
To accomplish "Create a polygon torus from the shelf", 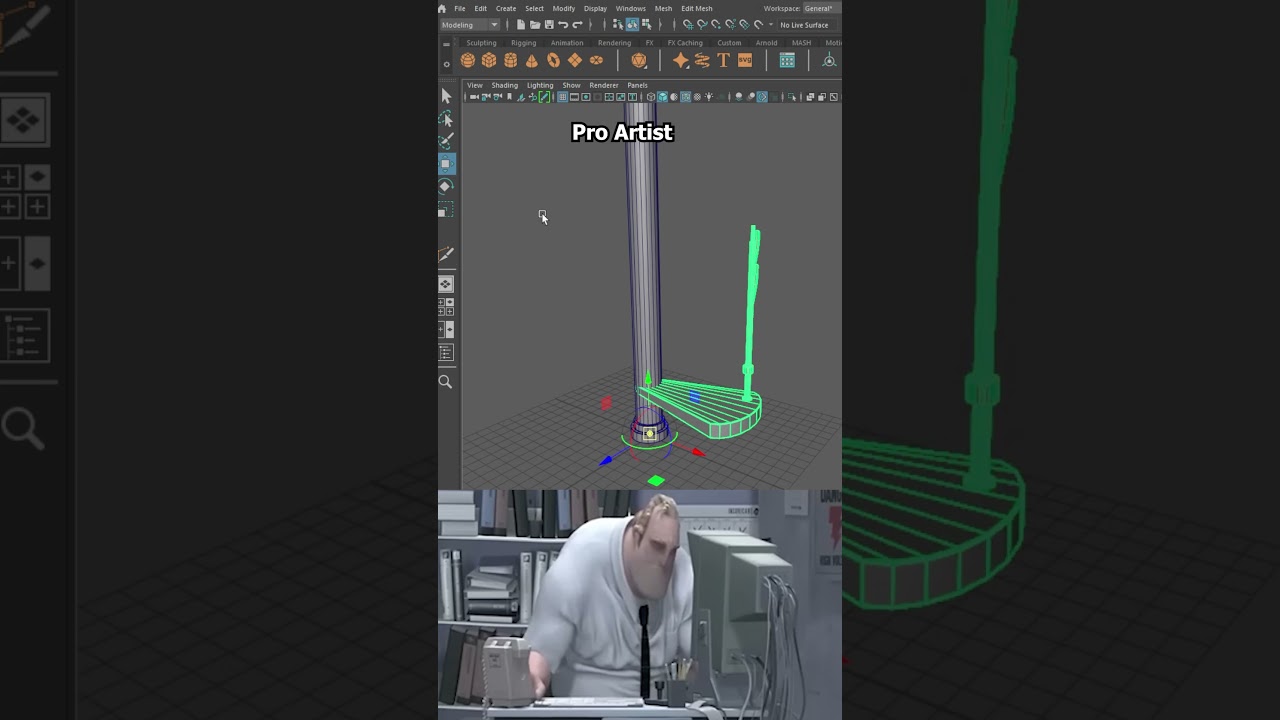I will (x=553, y=60).
